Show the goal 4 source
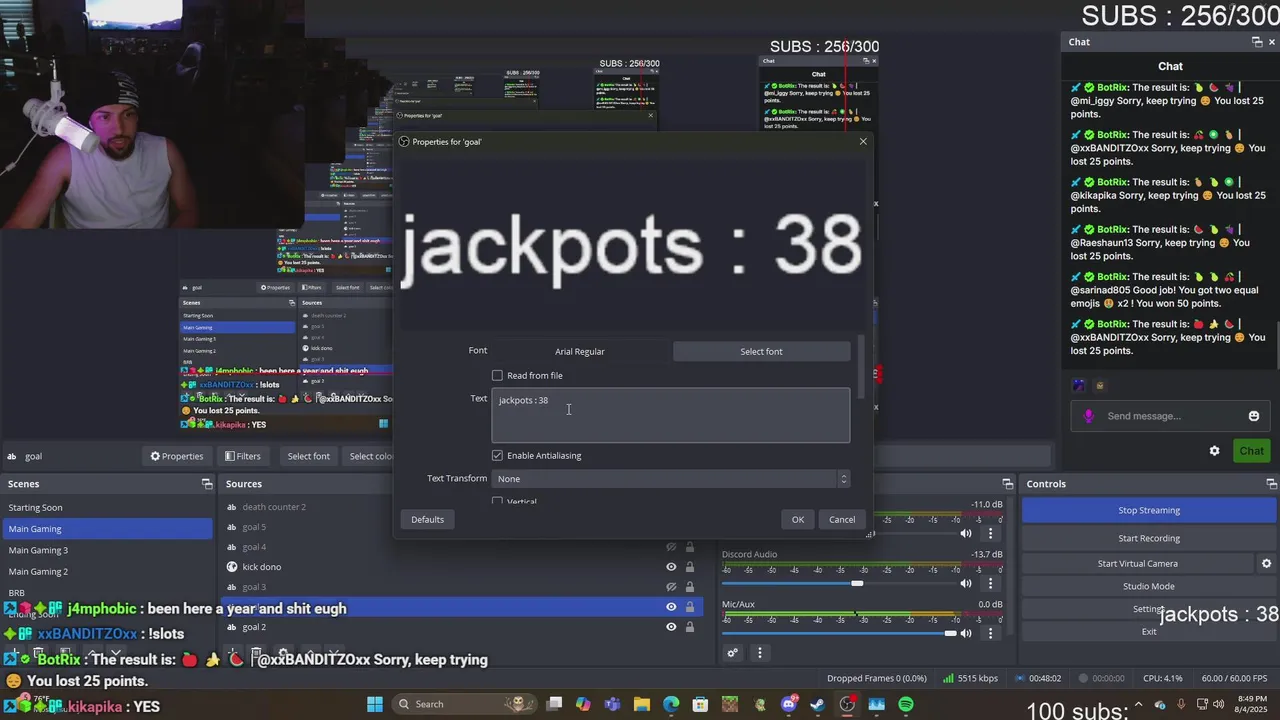1280x720 pixels. [671, 547]
